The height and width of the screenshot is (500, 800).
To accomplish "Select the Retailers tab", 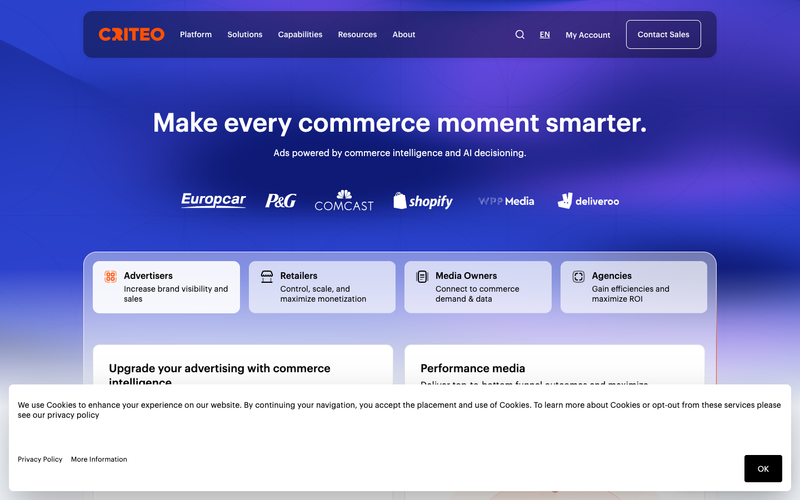I will (322, 287).
